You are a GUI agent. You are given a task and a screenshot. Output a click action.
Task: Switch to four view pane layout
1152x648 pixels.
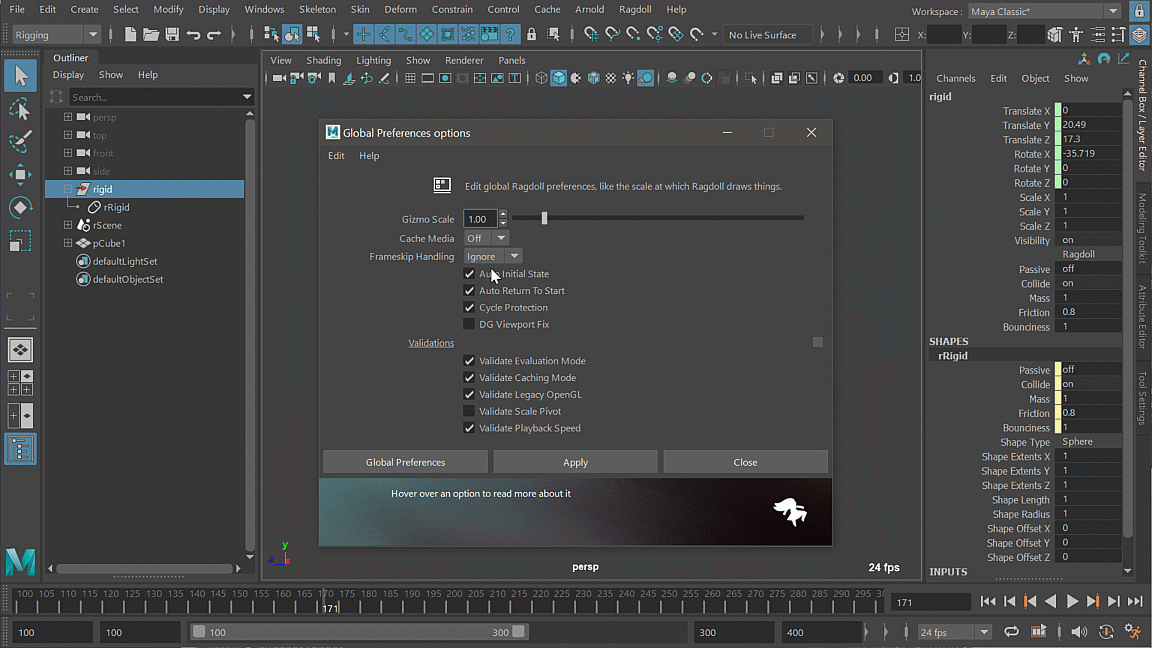[x=20, y=383]
